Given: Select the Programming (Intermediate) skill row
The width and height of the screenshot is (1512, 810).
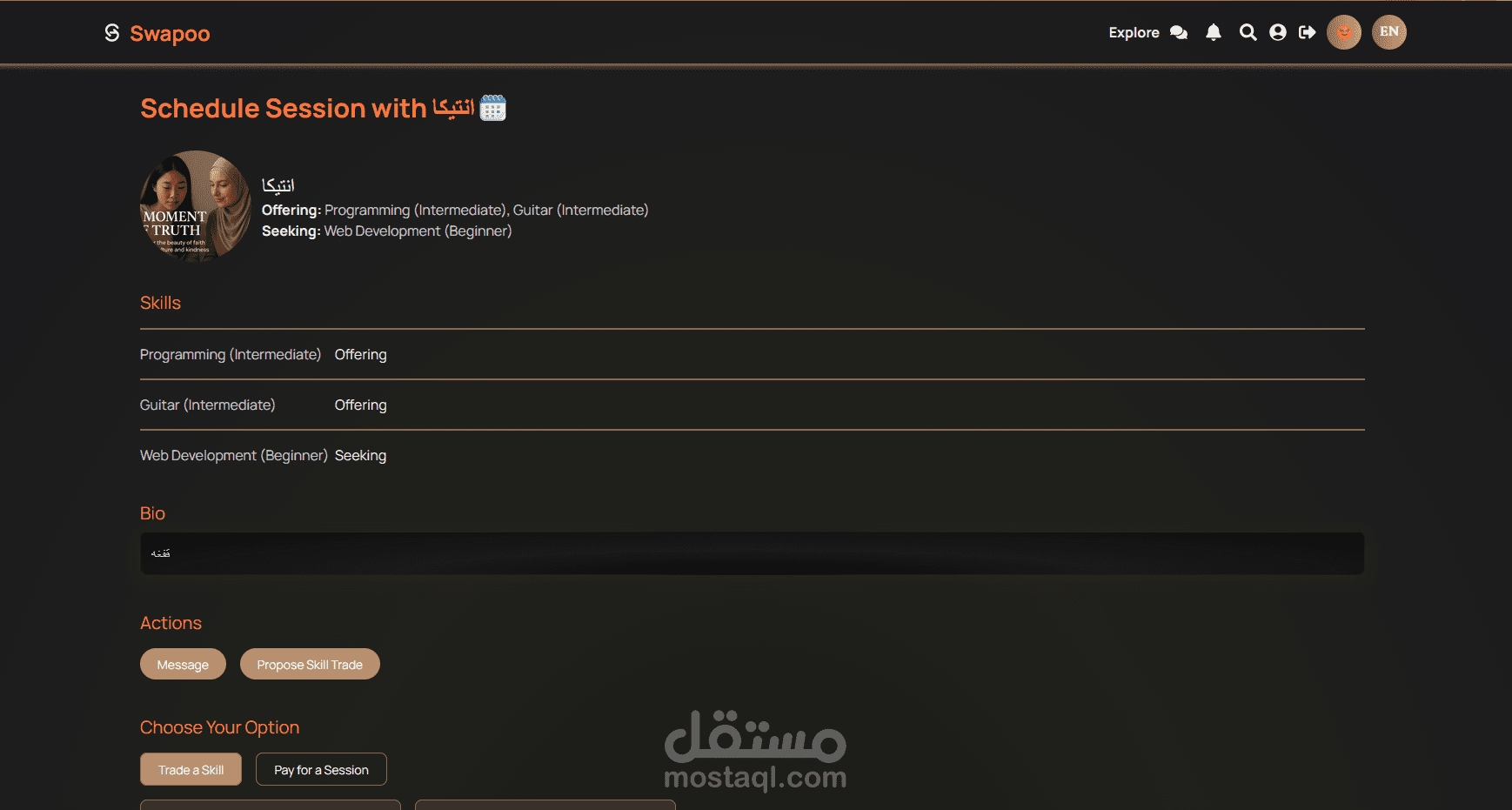Looking at the screenshot, I should coord(753,354).
